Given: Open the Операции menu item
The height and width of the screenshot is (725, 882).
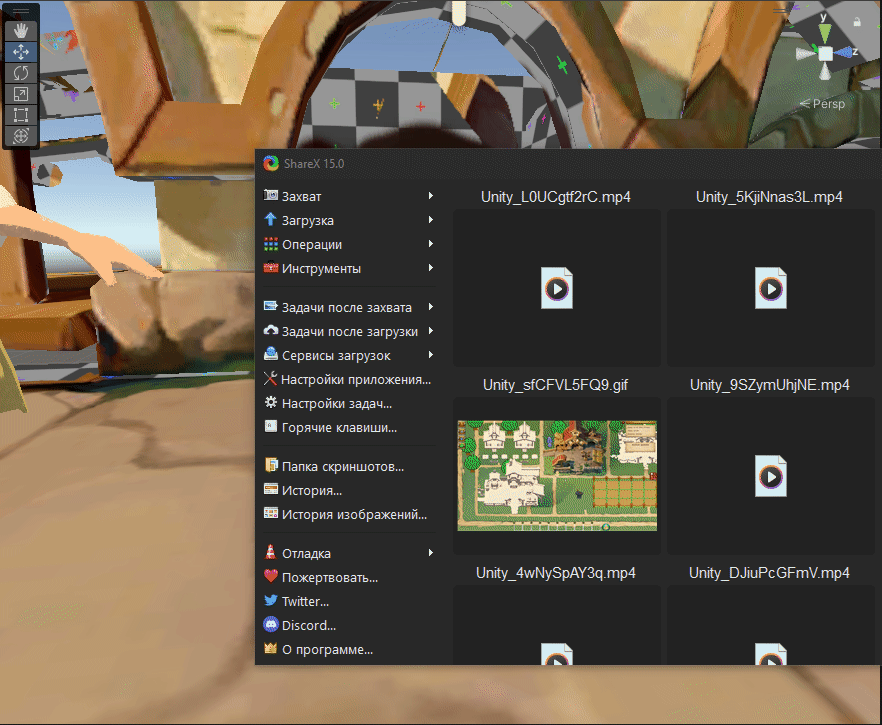Looking at the screenshot, I should point(349,245).
